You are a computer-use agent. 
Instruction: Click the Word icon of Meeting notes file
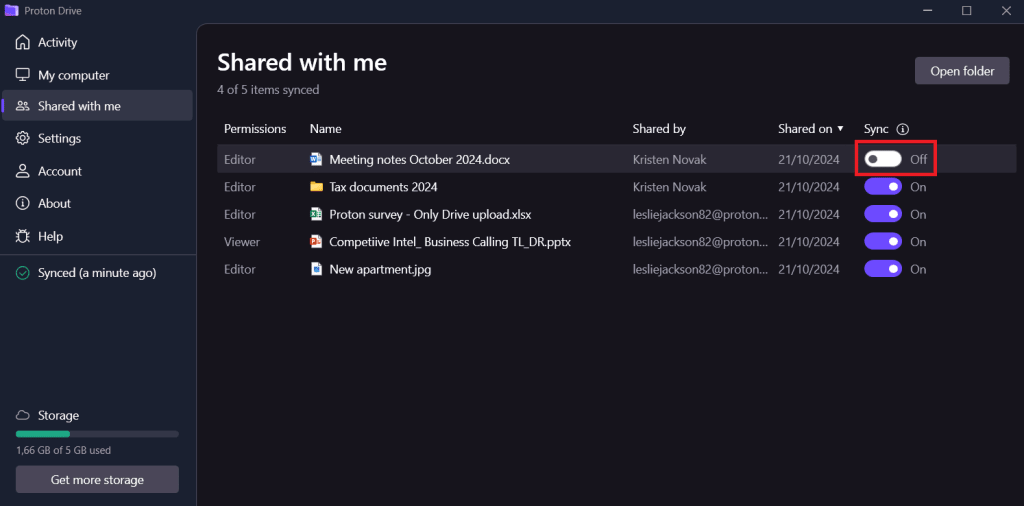(316, 159)
